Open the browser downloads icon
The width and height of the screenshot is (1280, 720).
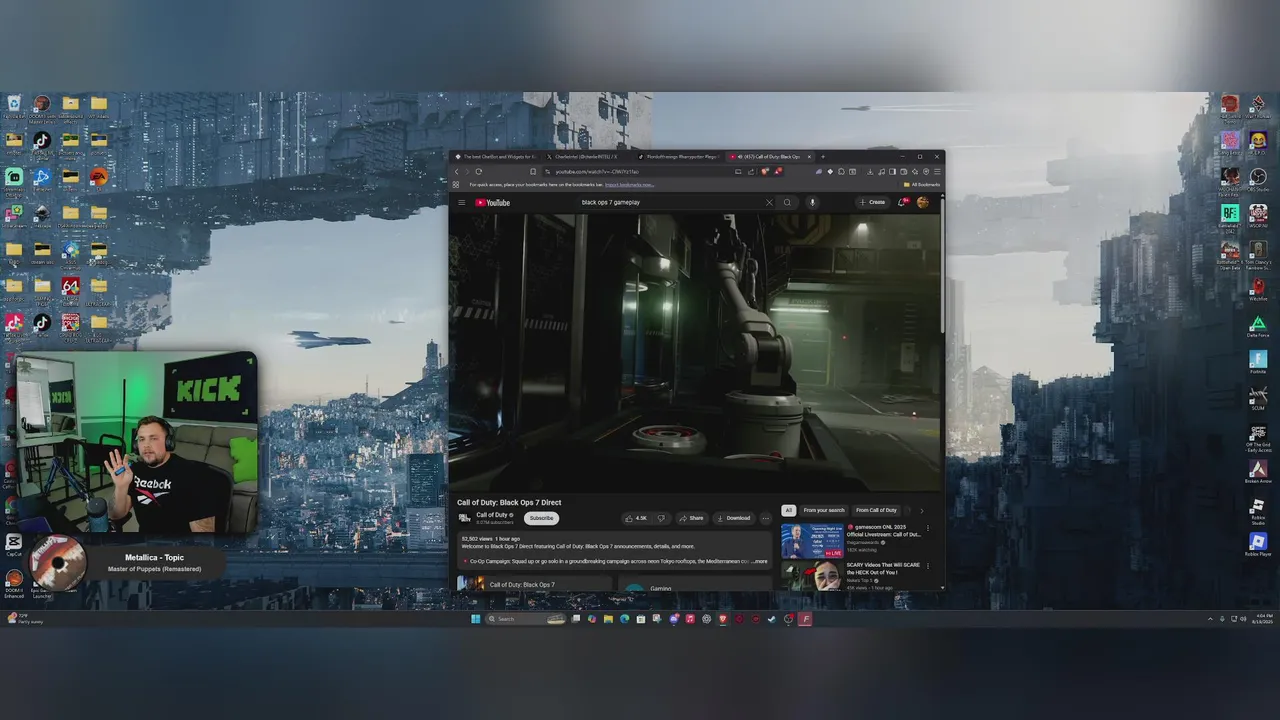click(870, 171)
